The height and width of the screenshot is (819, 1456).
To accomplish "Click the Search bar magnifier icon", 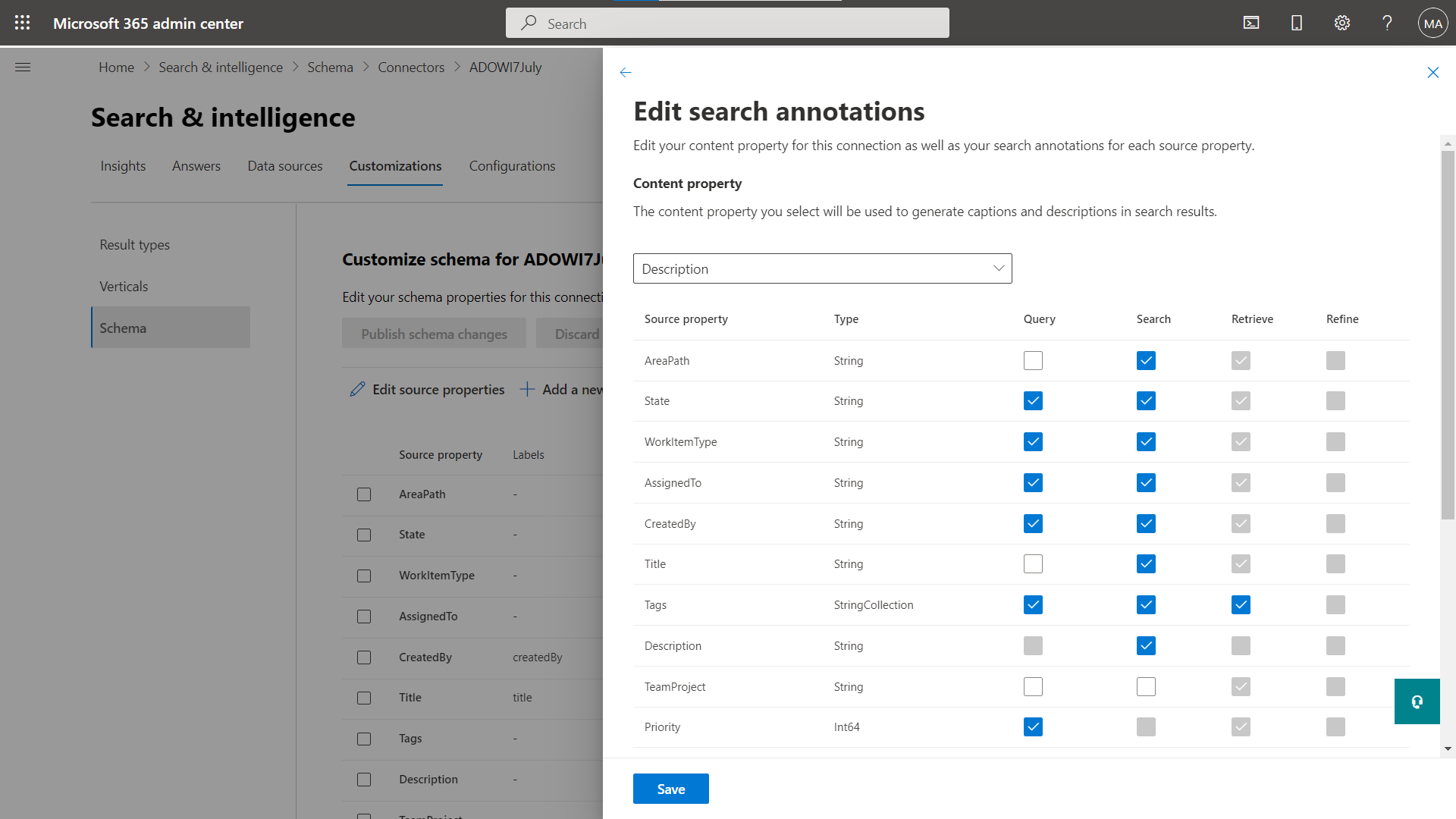I will click(x=530, y=23).
